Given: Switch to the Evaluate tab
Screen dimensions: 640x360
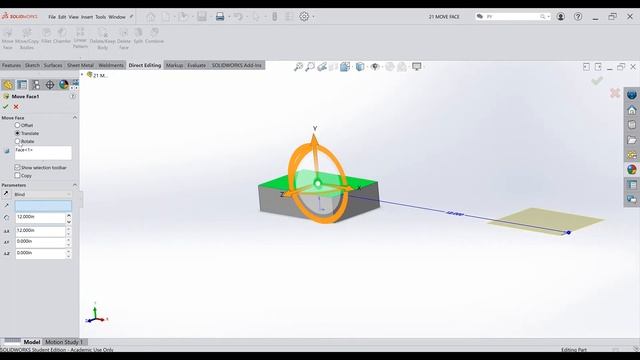Looking at the screenshot, I should pos(197,65).
